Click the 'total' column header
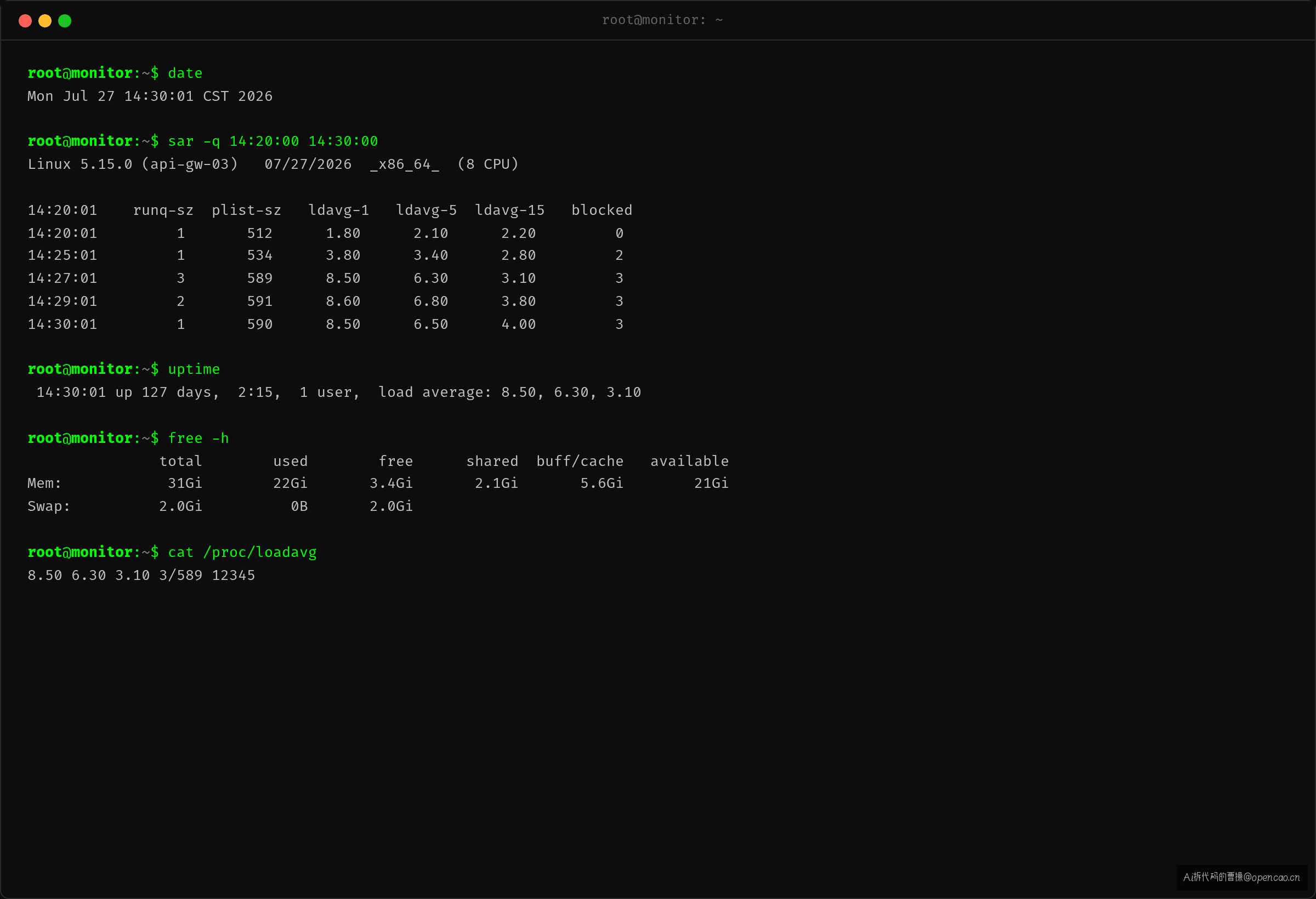 click(x=180, y=462)
